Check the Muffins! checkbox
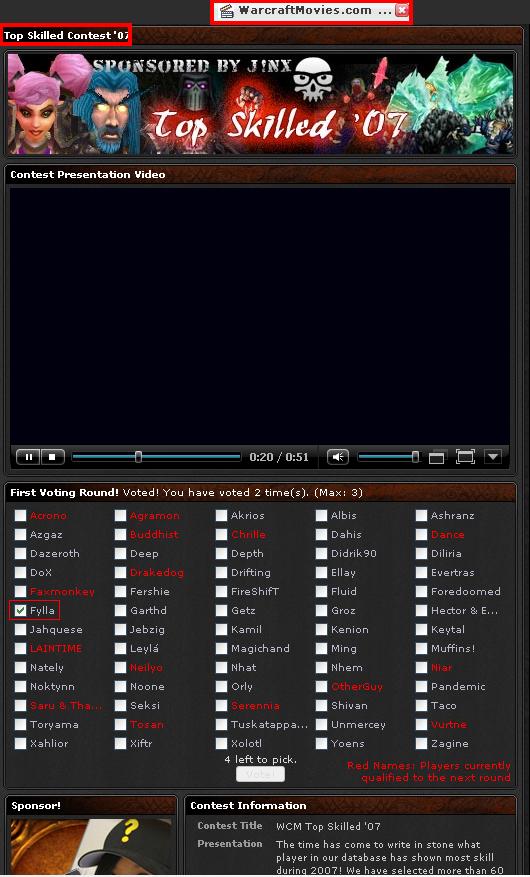Screen dimensions: 530x877 pyautogui.click(x=421, y=649)
